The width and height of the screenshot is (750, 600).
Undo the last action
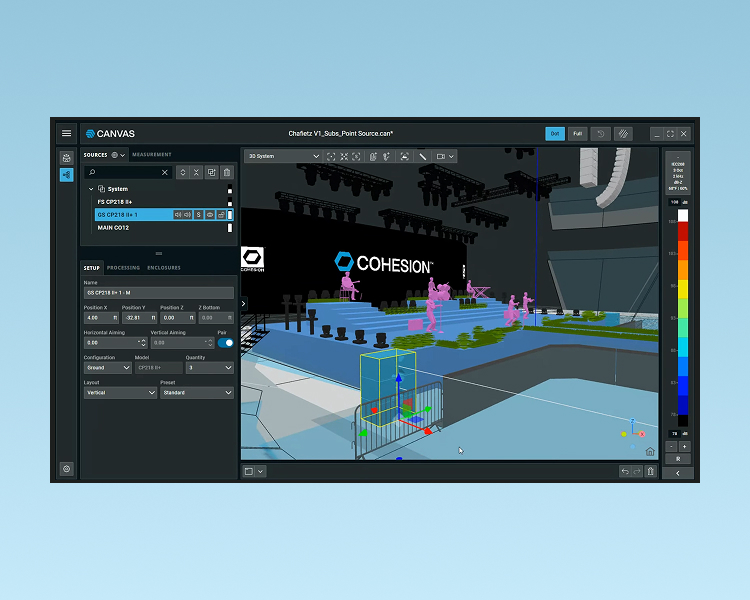[x=625, y=471]
